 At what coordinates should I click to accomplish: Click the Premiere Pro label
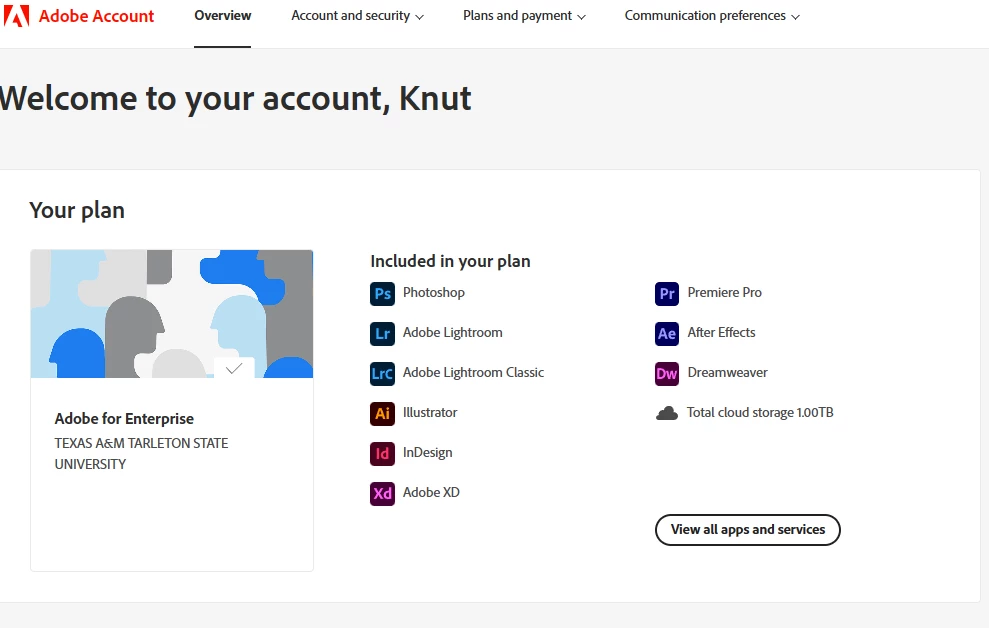725,293
